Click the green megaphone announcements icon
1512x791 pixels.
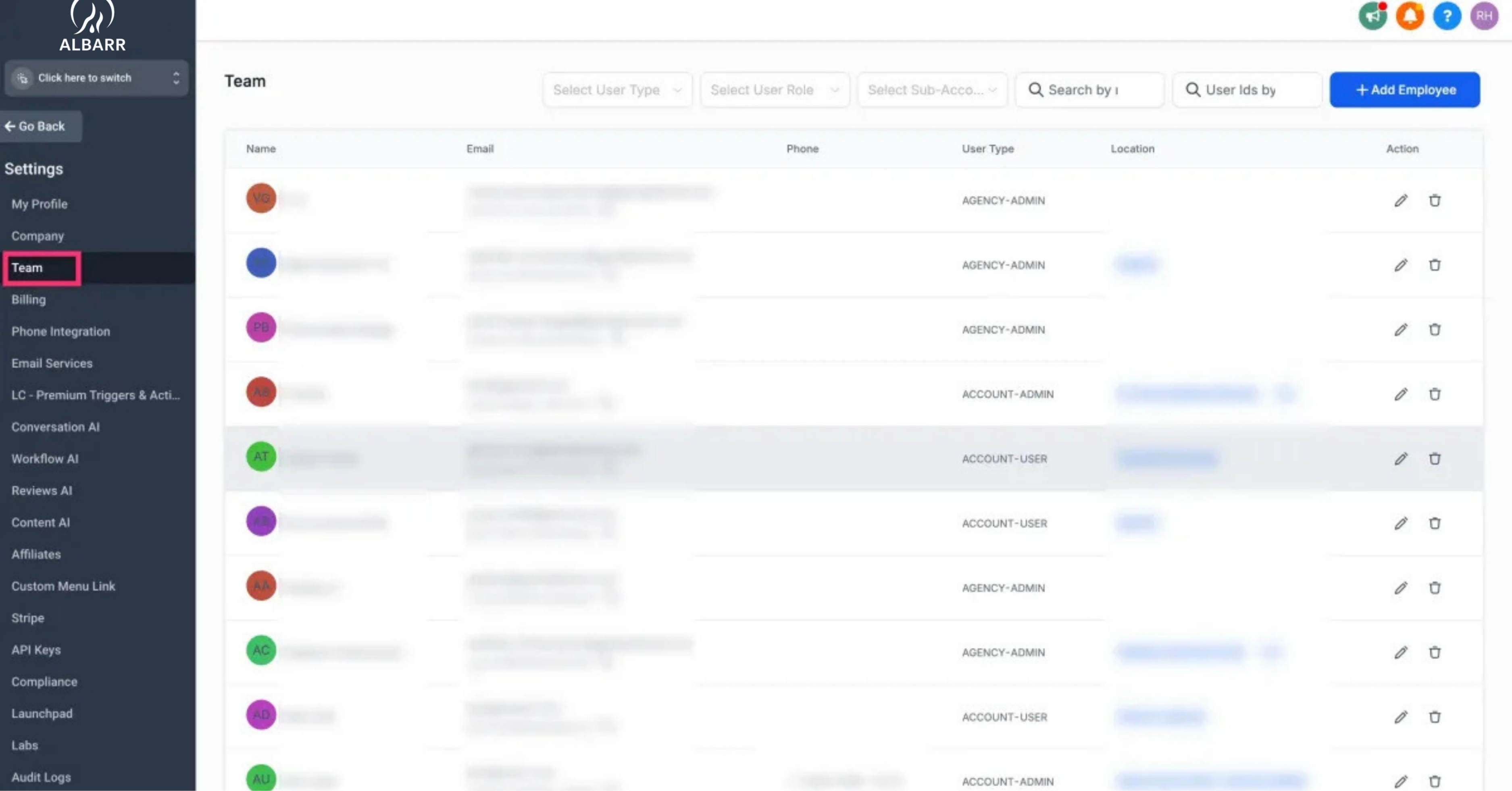(x=1372, y=16)
